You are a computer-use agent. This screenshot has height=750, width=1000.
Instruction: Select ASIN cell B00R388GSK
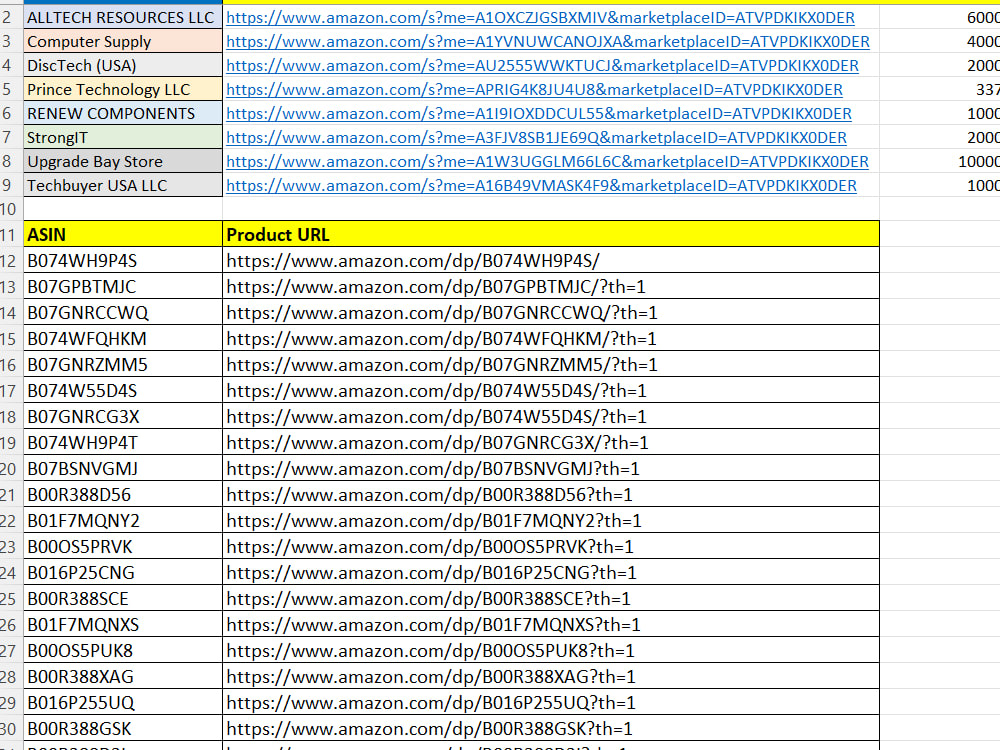point(123,729)
